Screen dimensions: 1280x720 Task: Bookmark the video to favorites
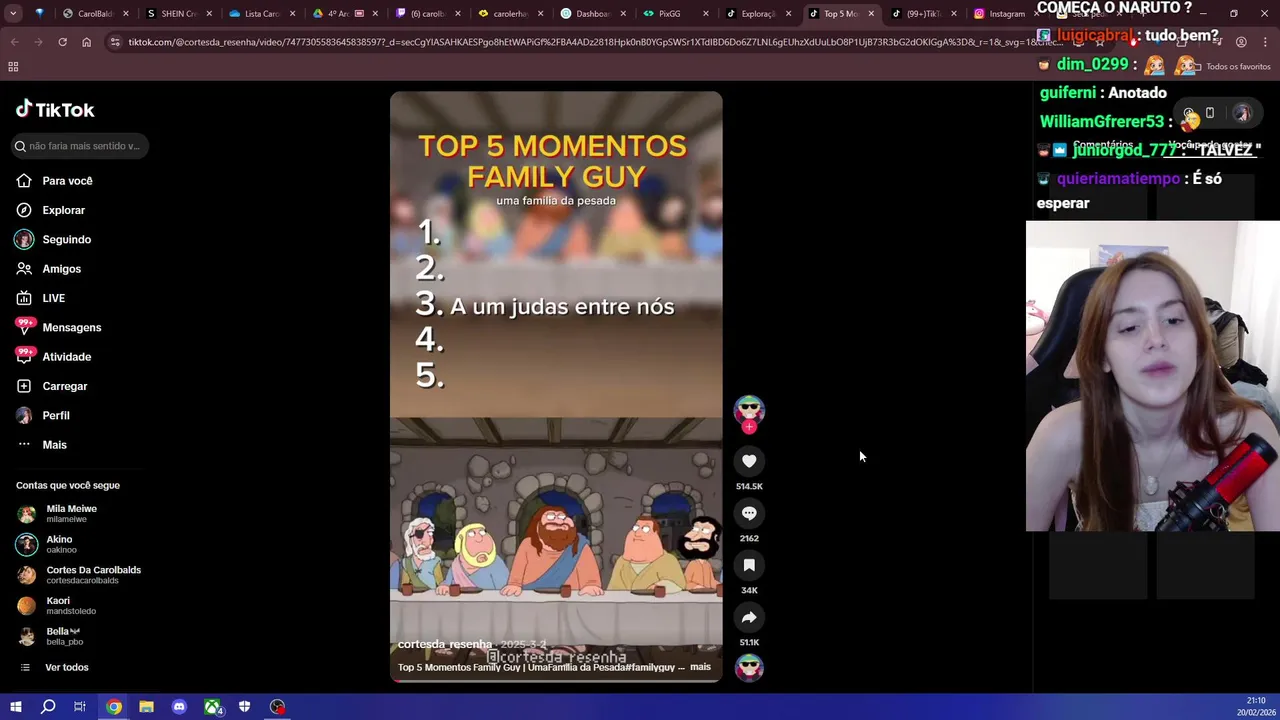click(x=749, y=565)
